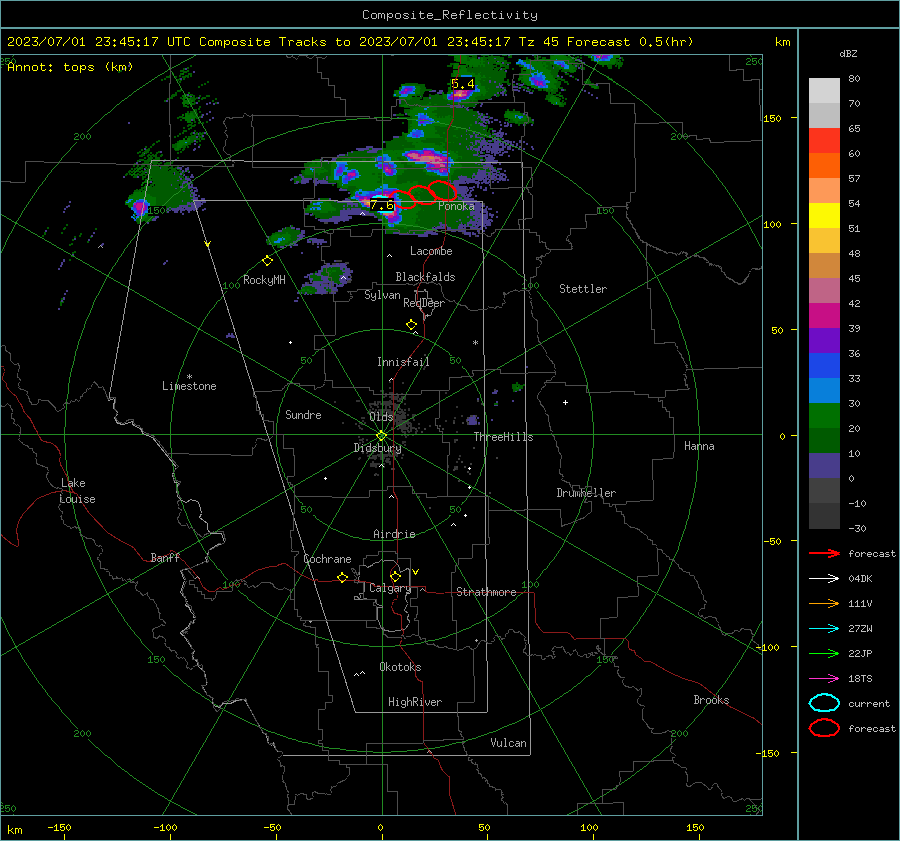Pick the purple 36-39 dBZ color band
The image size is (900, 841).
824,340
